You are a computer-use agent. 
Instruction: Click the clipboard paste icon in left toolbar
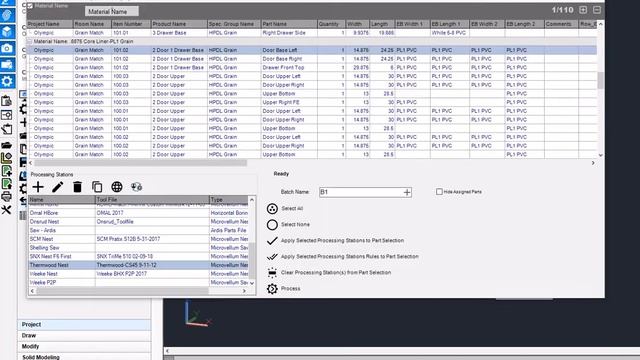pyautogui.click(x=7, y=101)
